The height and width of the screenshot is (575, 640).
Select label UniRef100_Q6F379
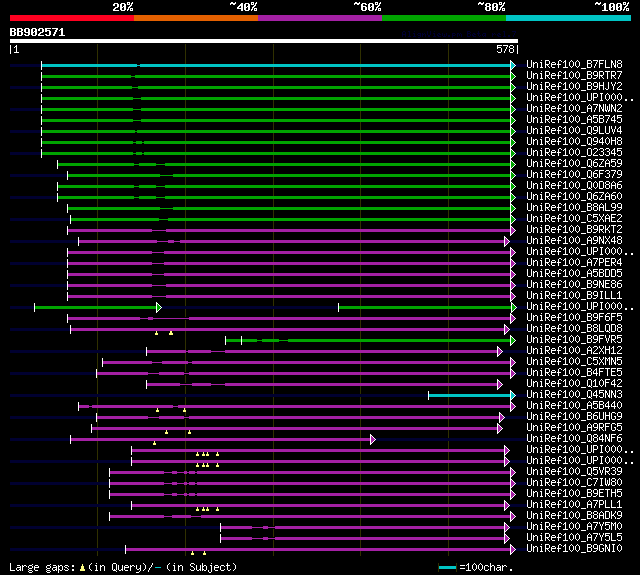(x=574, y=175)
